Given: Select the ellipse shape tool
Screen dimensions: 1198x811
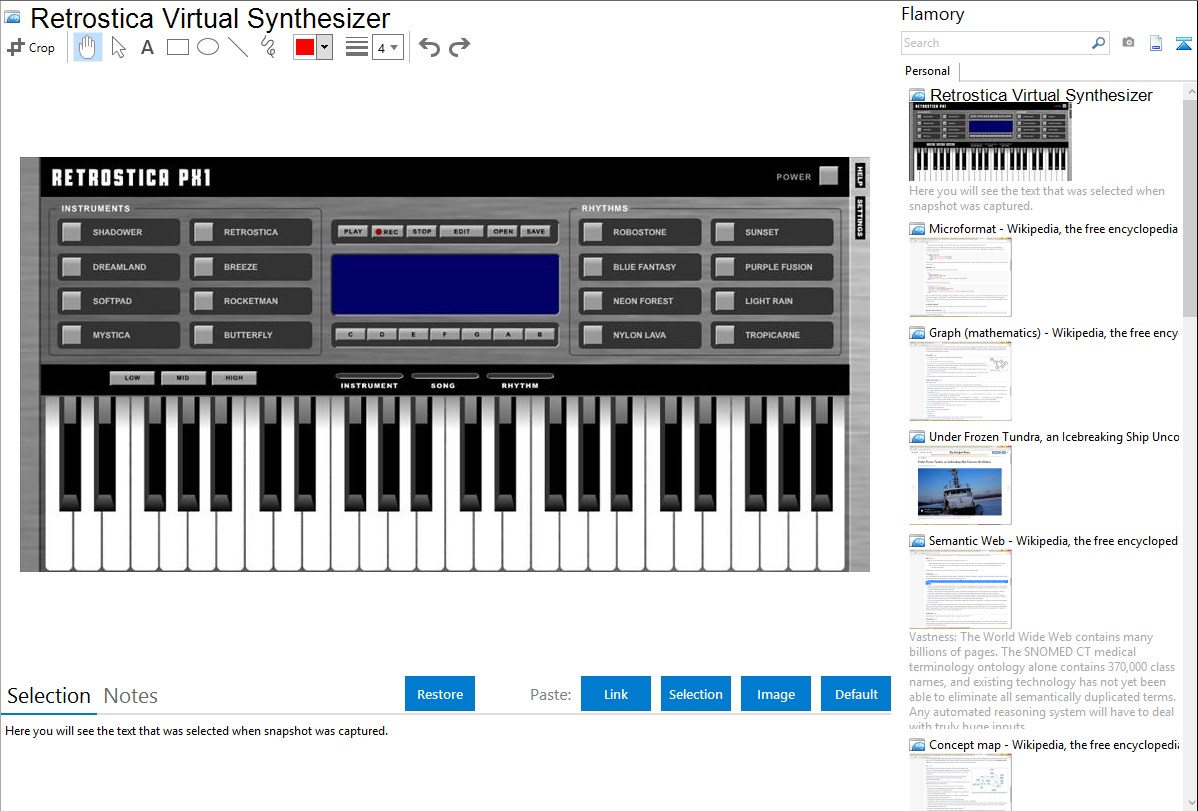Looking at the screenshot, I should coord(208,47).
